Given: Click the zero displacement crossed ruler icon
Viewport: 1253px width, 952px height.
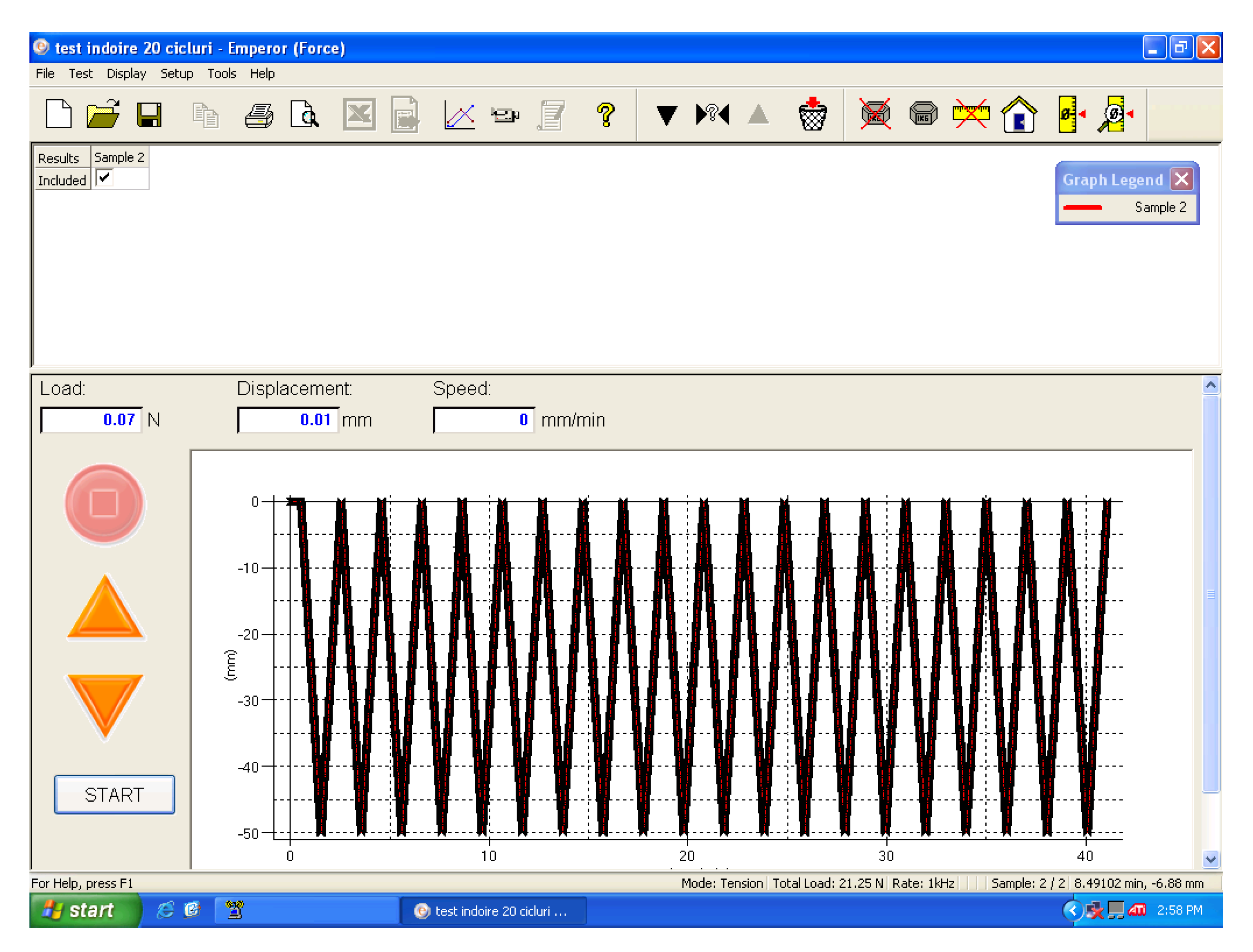Looking at the screenshot, I should coord(970,113).
